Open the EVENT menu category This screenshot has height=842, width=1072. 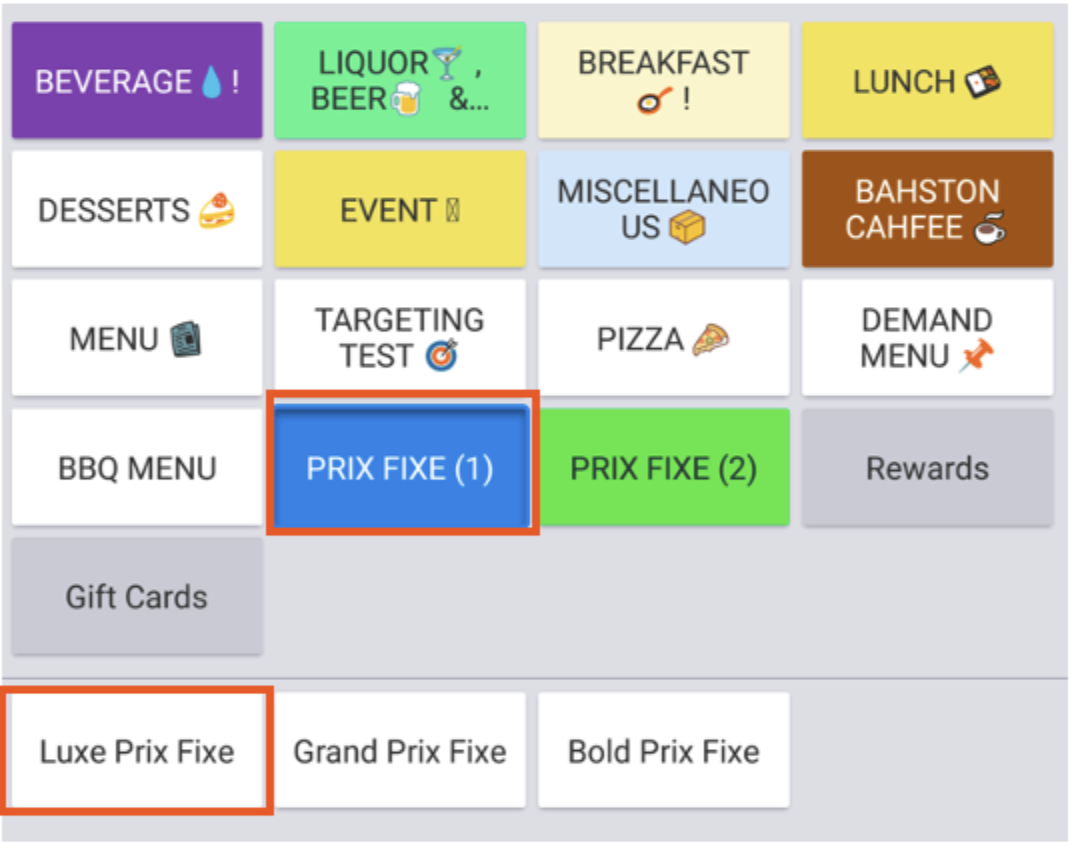click(x=400, y=210)
